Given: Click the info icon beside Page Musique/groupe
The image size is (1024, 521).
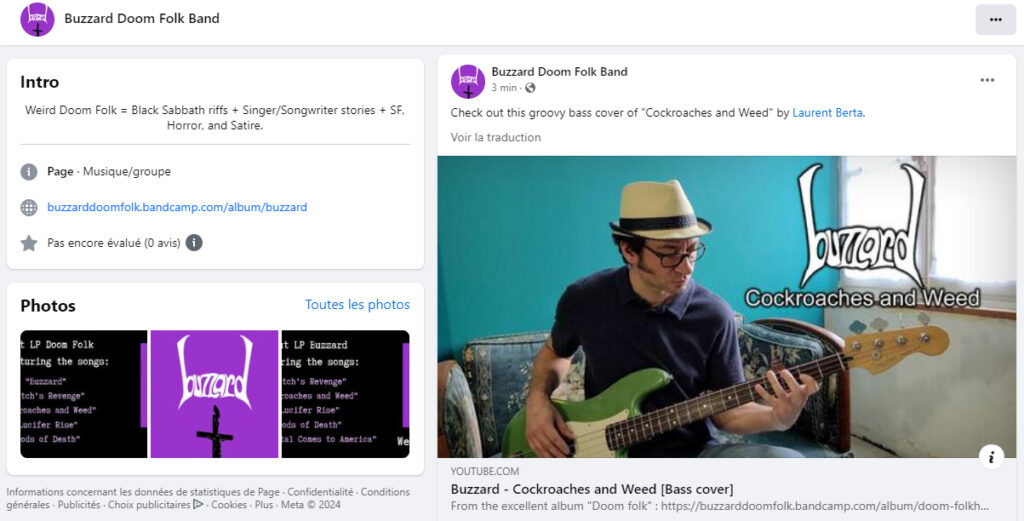Looking at the screenshot, I should point(29,172).
